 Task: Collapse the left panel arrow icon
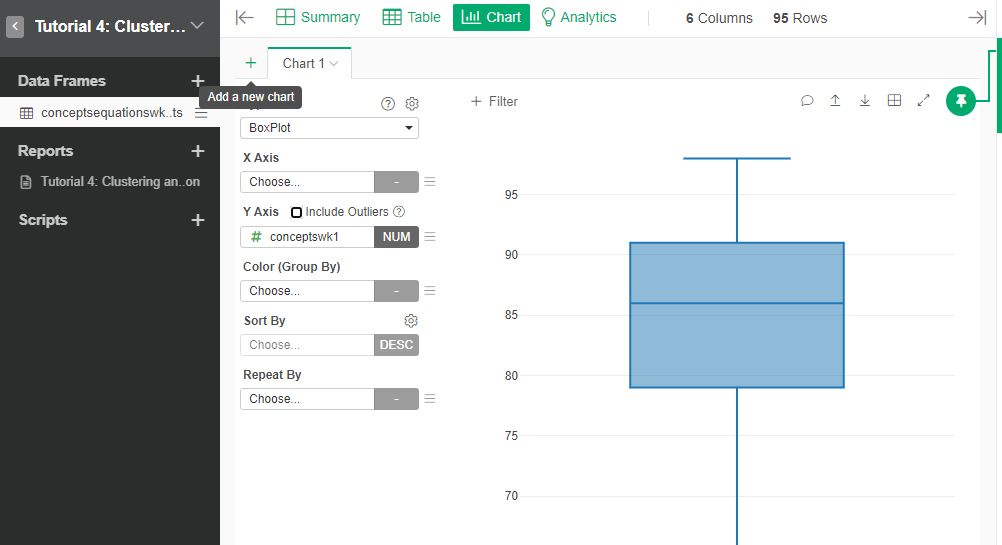(x=245, y=17)
